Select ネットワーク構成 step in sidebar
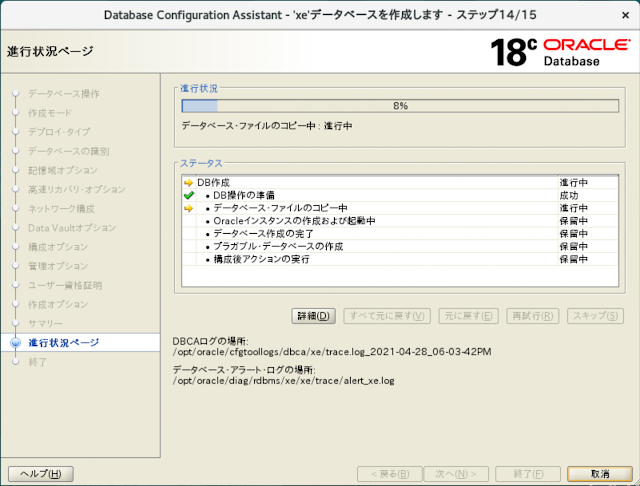The image size is (640, 486). (x=61, y=209)
